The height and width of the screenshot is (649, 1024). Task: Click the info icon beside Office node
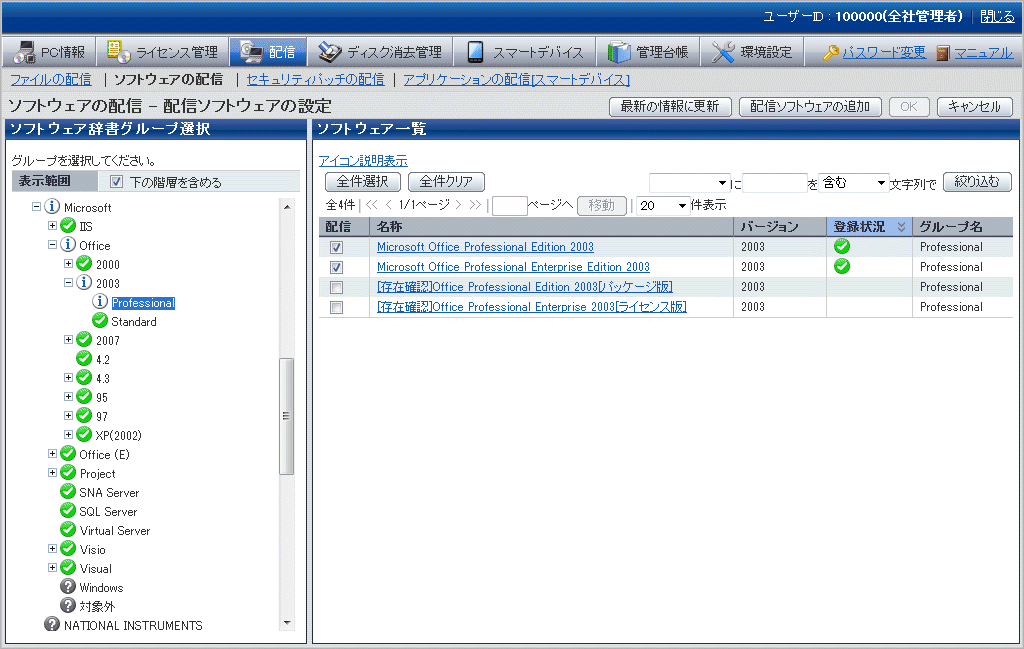(68, 245)
